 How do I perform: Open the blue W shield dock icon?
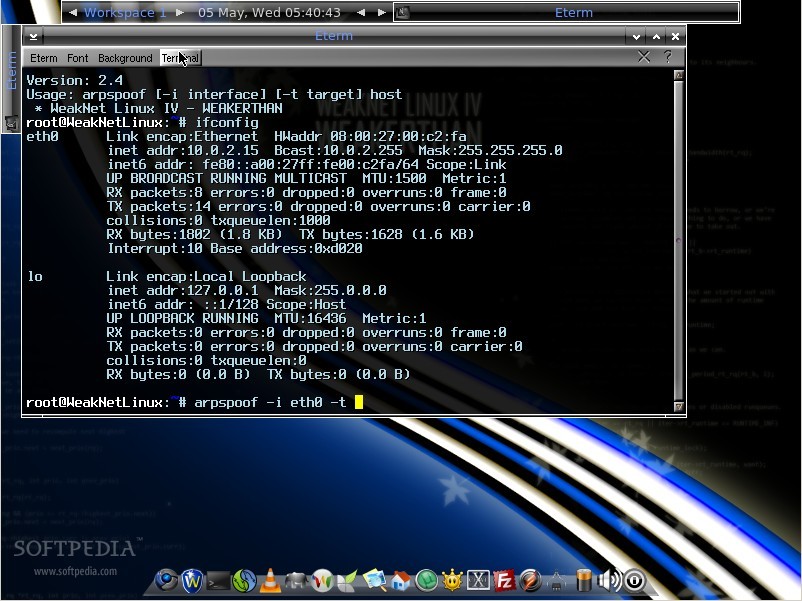point(192,580)
